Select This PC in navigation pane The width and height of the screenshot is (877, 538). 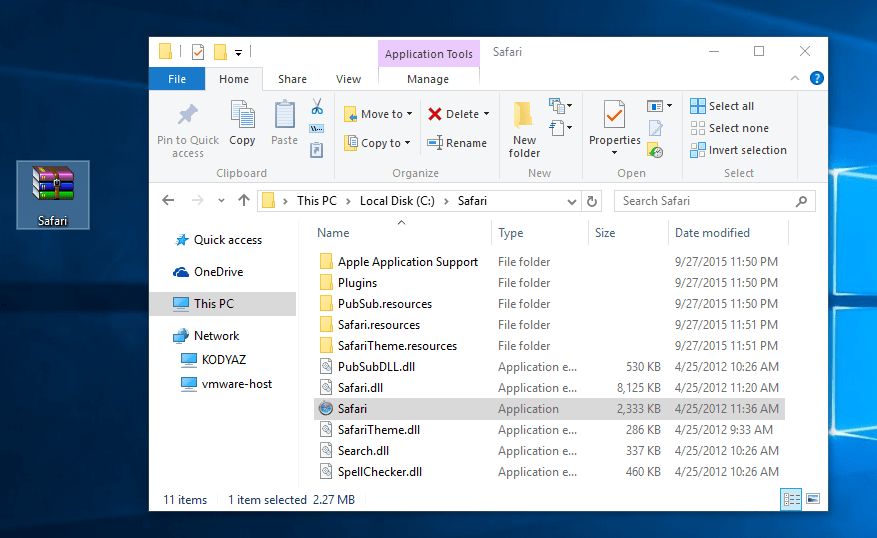click(223, 304)
